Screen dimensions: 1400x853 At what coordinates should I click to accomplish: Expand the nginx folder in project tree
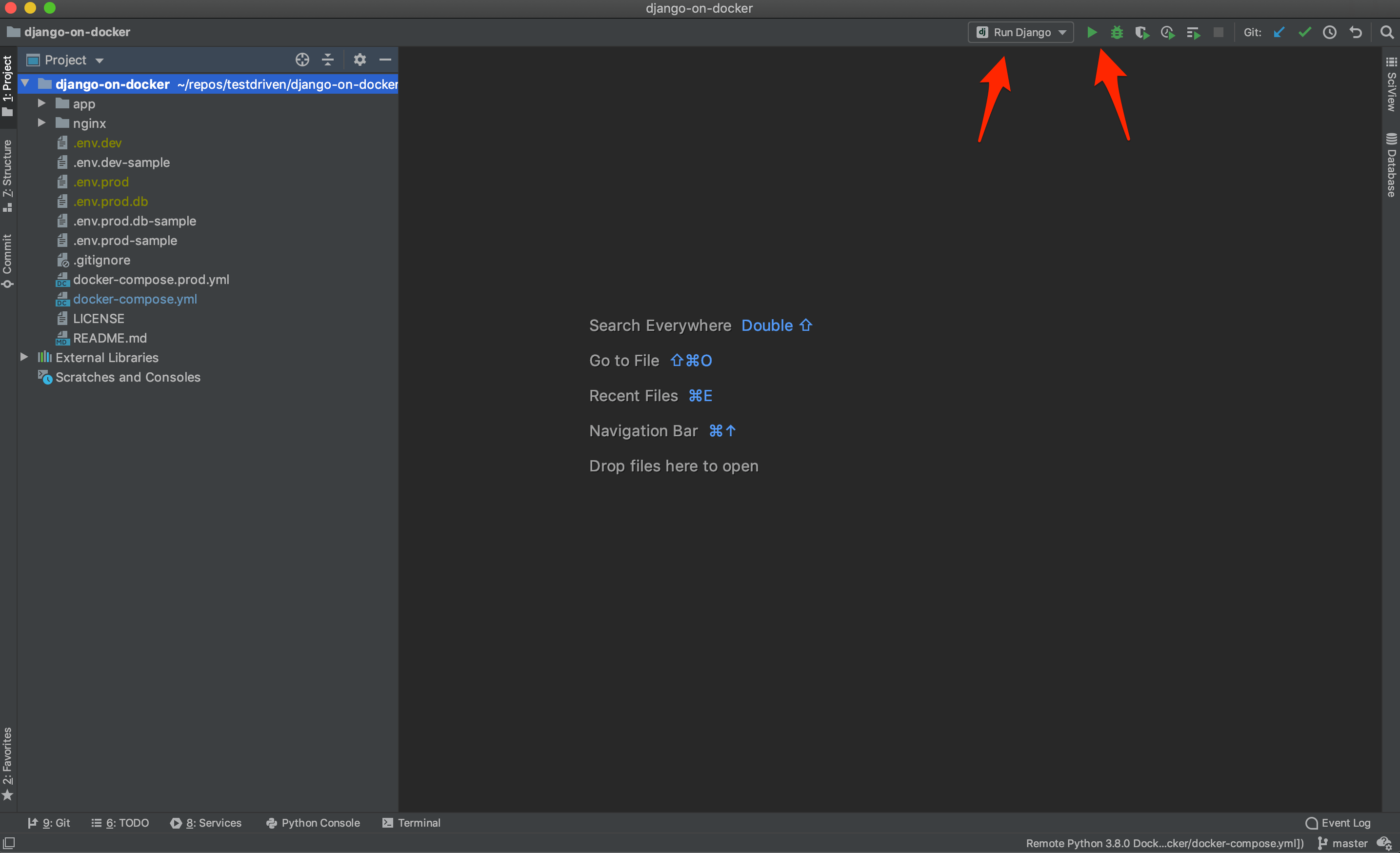pyautogui.click(x=41, y=122)
